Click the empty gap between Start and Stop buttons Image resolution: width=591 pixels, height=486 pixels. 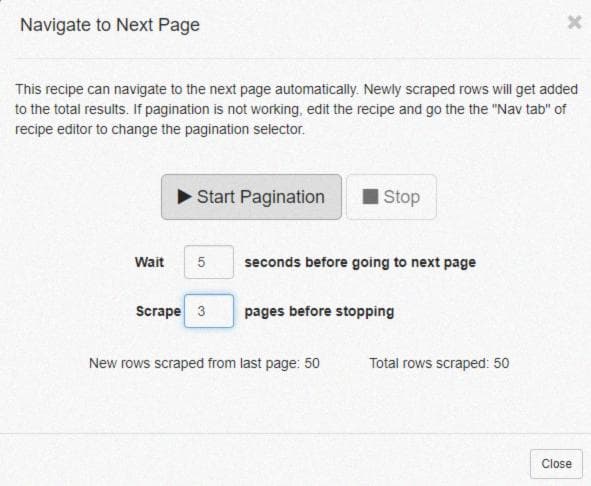[x=344, y=197]
